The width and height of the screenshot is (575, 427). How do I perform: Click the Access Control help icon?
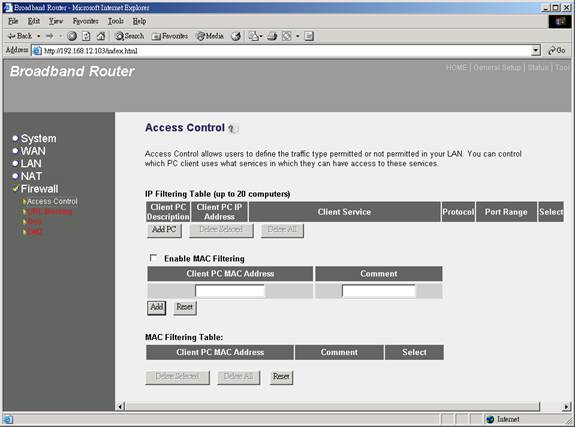[x=233, y=128]
